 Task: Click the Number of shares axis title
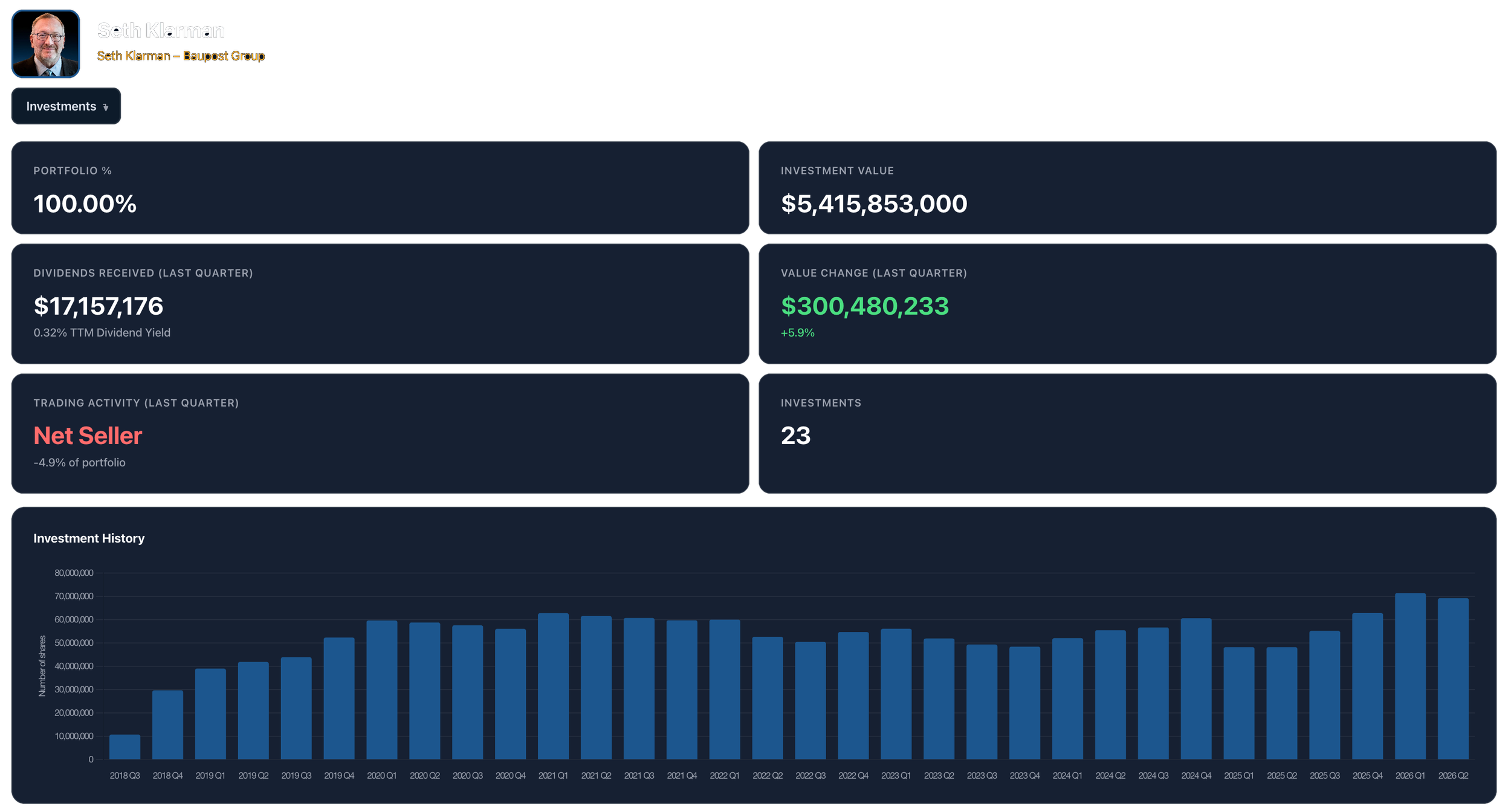tap(42, 666)
